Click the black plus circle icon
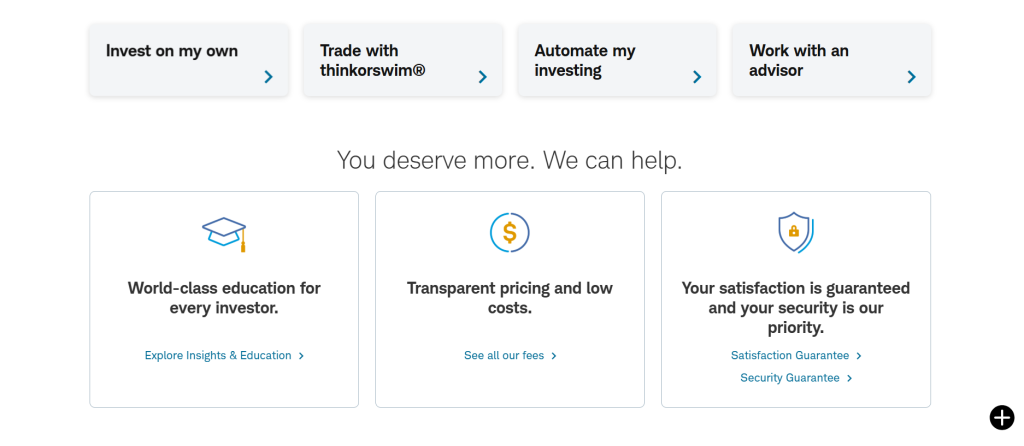The width and height of the screenshot is (1024, 446). tap(1001, 418)
